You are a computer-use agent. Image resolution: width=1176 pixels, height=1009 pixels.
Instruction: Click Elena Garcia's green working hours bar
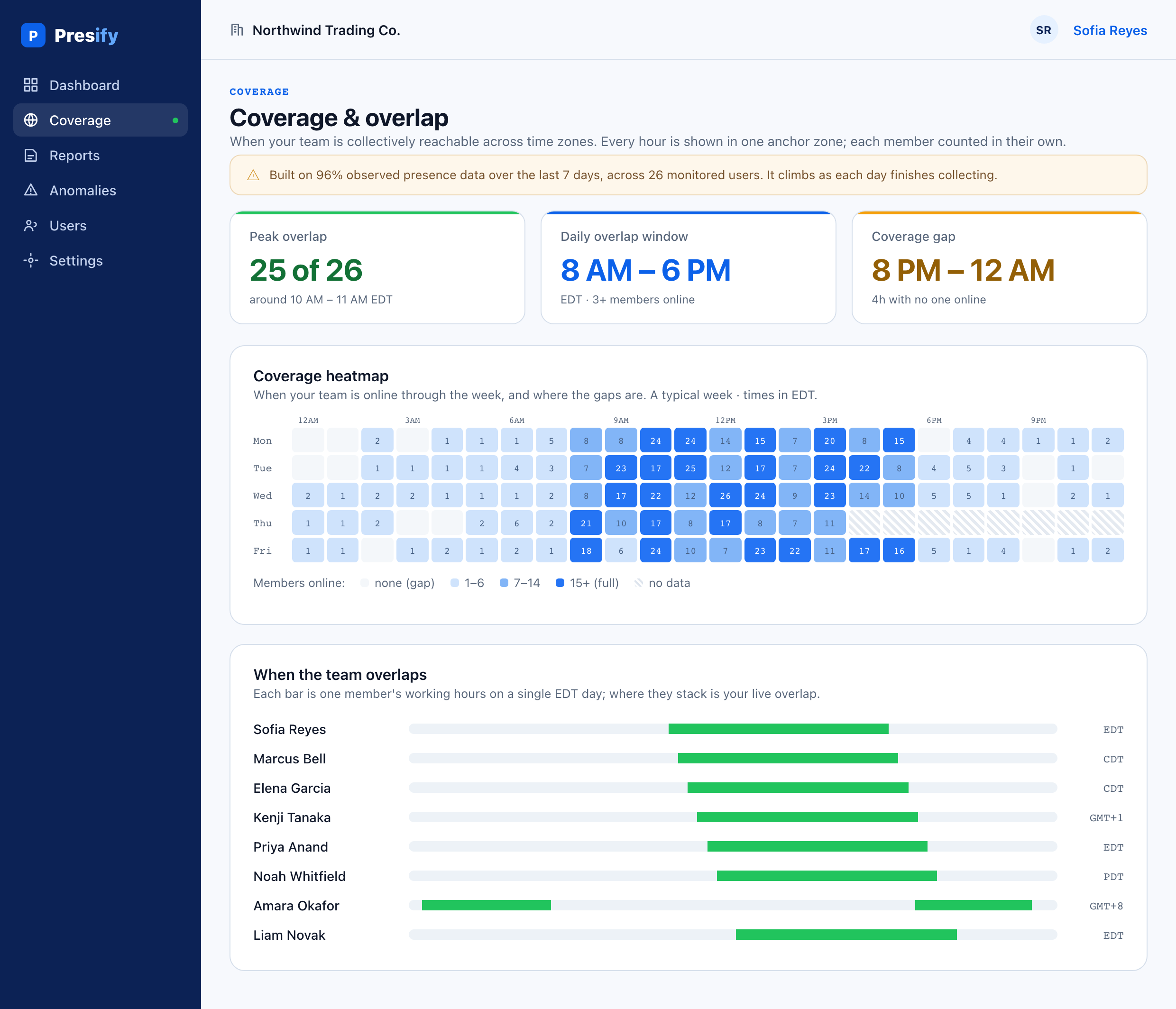(798, 788)
